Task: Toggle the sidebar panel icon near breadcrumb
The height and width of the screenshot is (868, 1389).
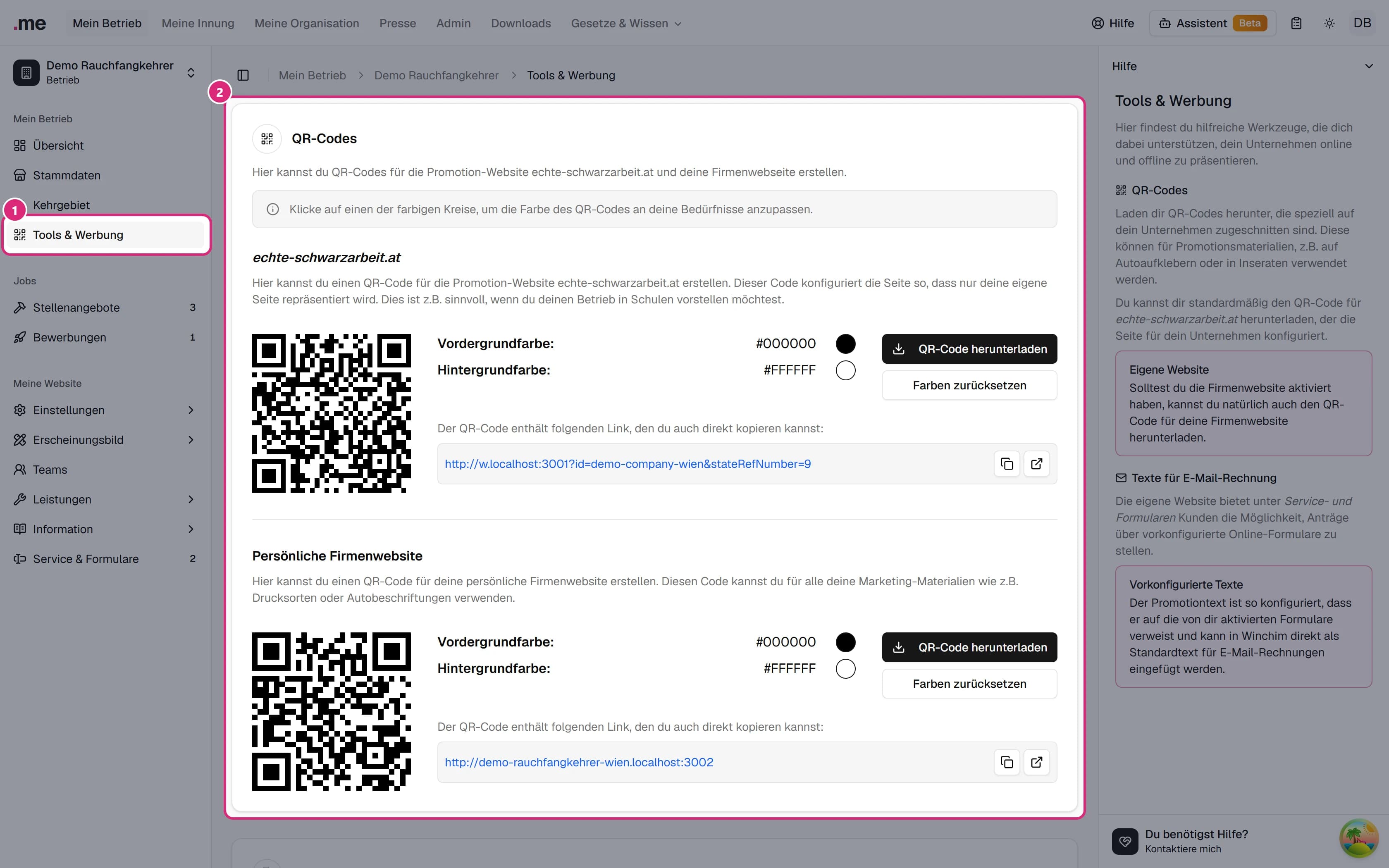Action: tap(243, 75)
